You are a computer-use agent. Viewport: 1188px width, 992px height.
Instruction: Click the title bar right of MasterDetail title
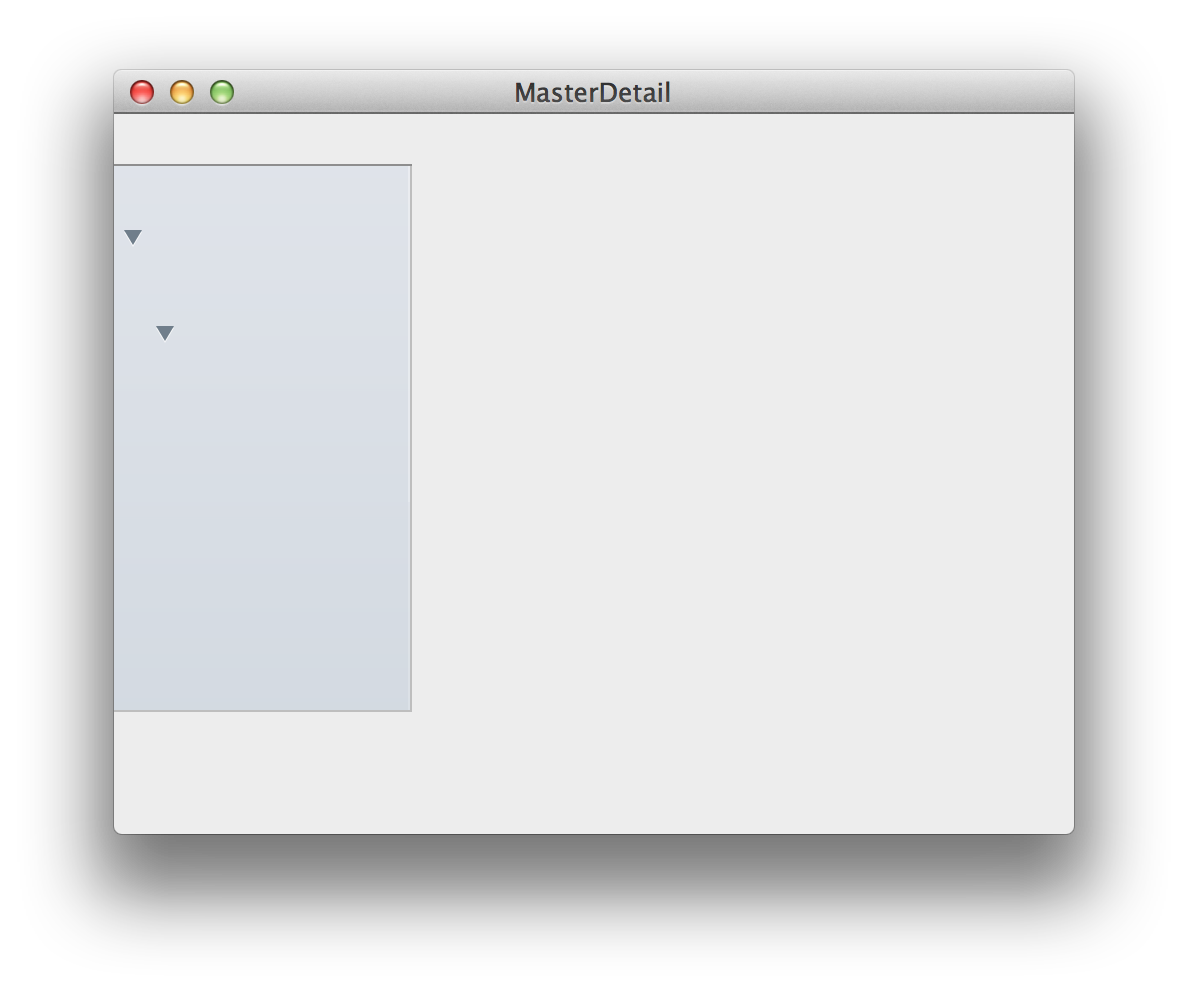(871, 92)
